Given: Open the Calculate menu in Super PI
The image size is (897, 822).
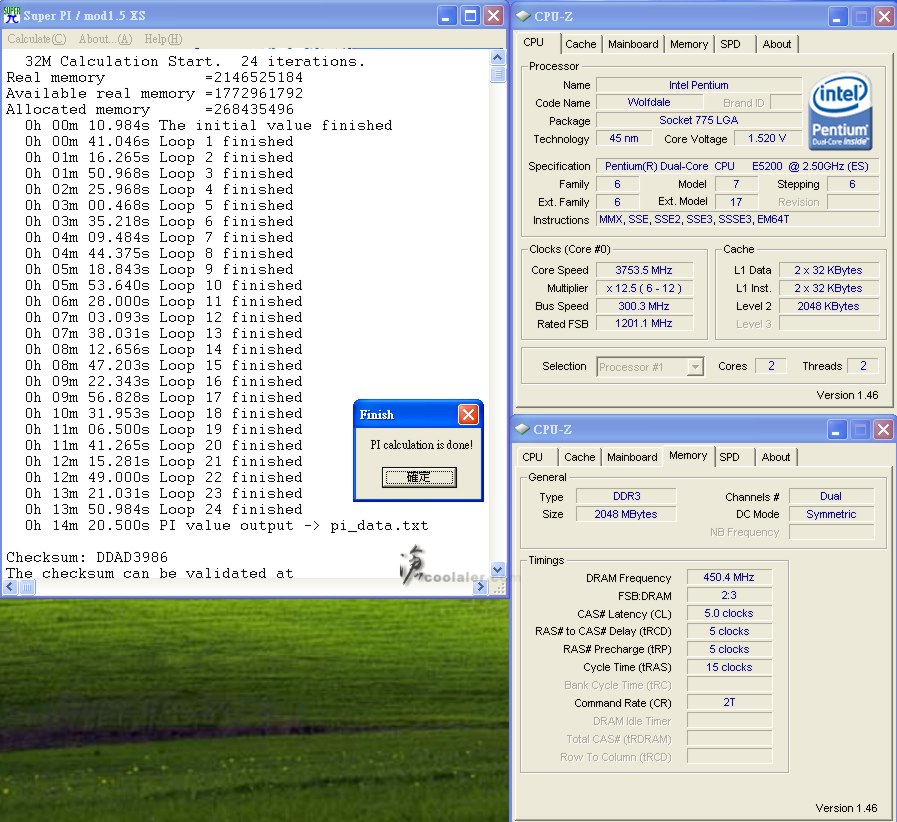Looking at the screenshot, I should (37, 39).
